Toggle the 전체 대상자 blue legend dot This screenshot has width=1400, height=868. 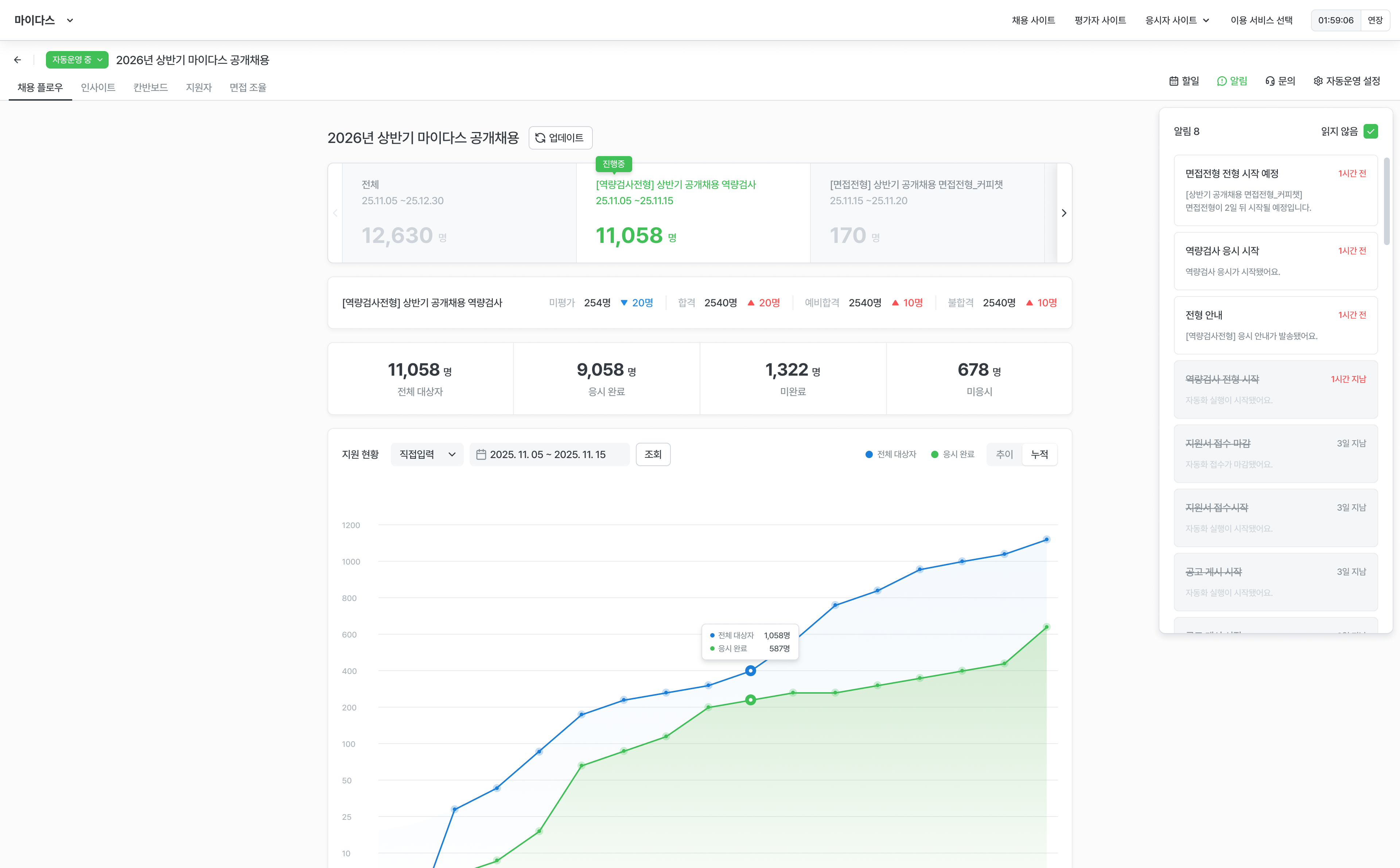[x=869, y=454]
